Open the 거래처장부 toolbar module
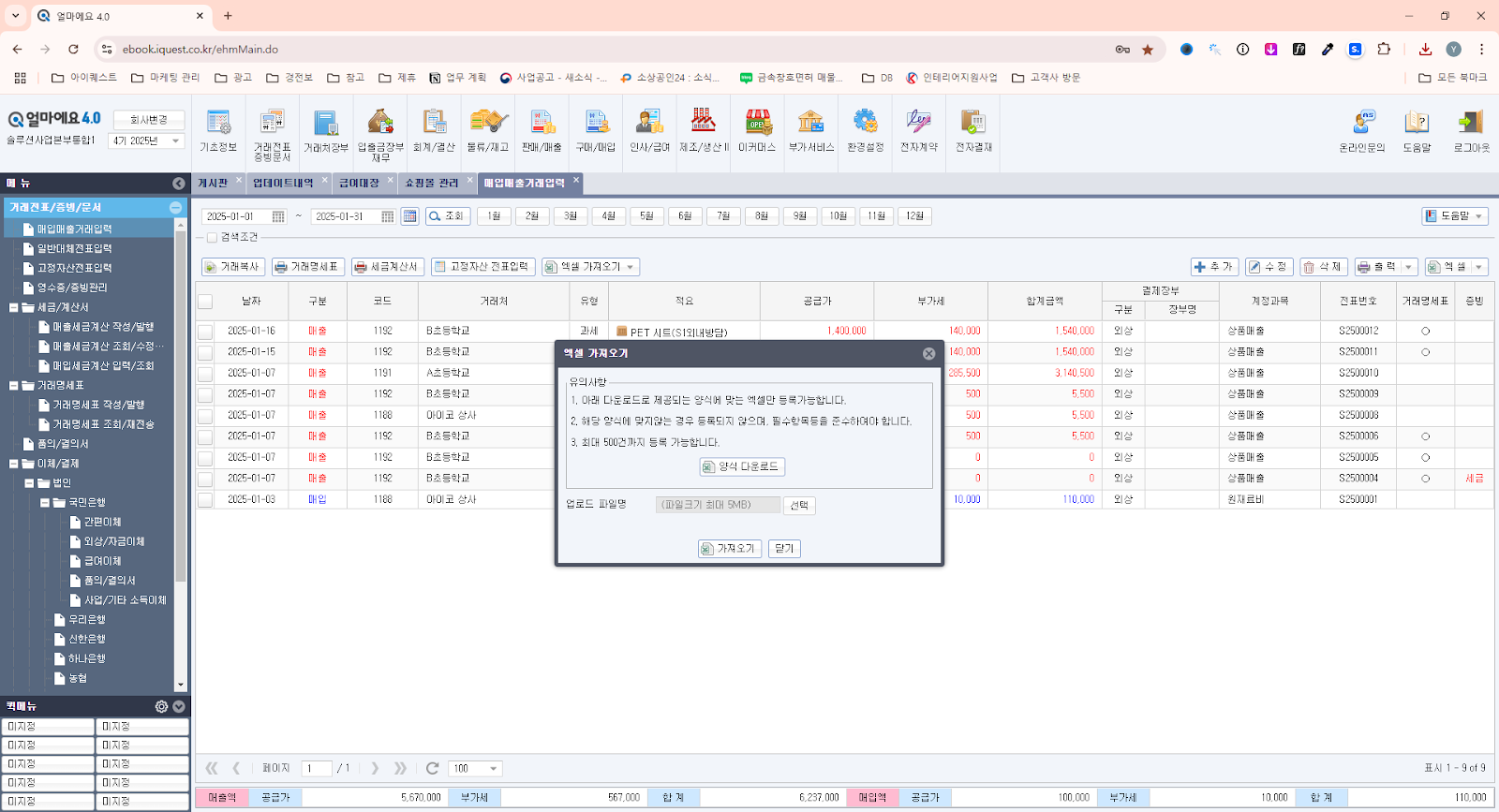Screen dimensions: 1499x812 point(326,131)
